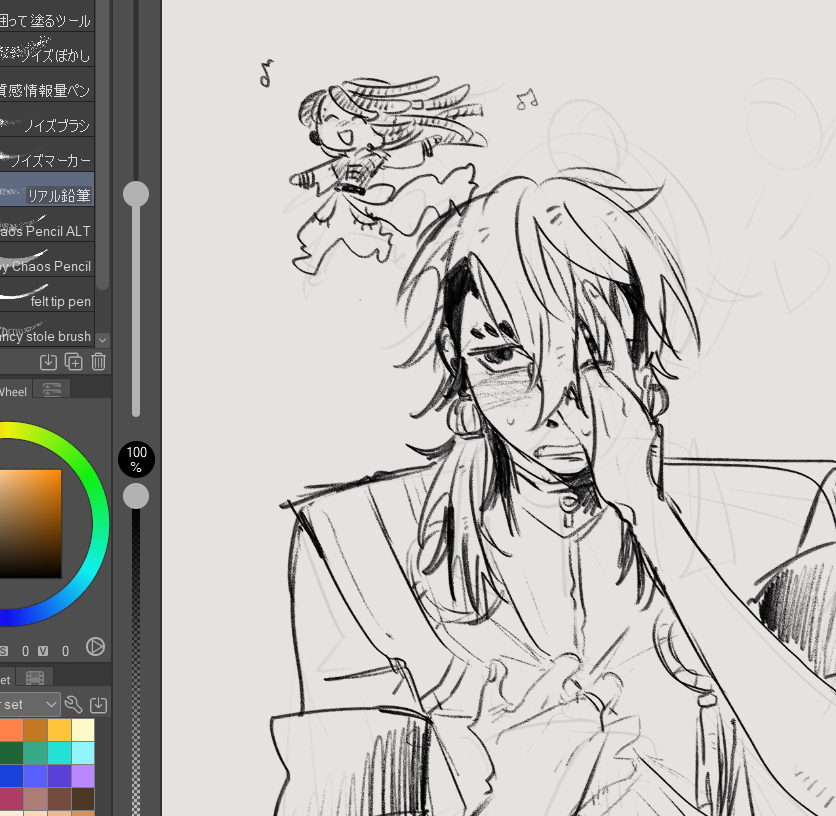The image size is (836, 816).
Task: Select the ノイズマーカー brush
Action: click(47, 154)
